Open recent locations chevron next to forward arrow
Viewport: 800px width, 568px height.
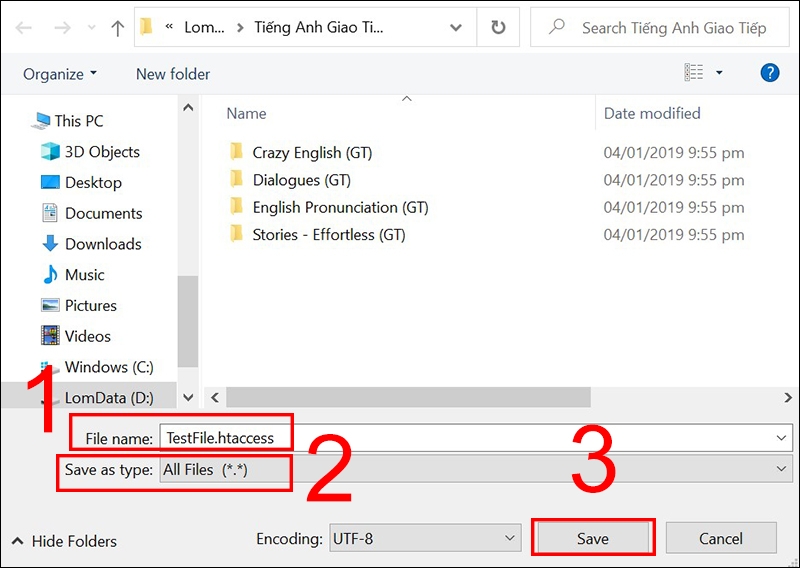[x=91, y=28]
